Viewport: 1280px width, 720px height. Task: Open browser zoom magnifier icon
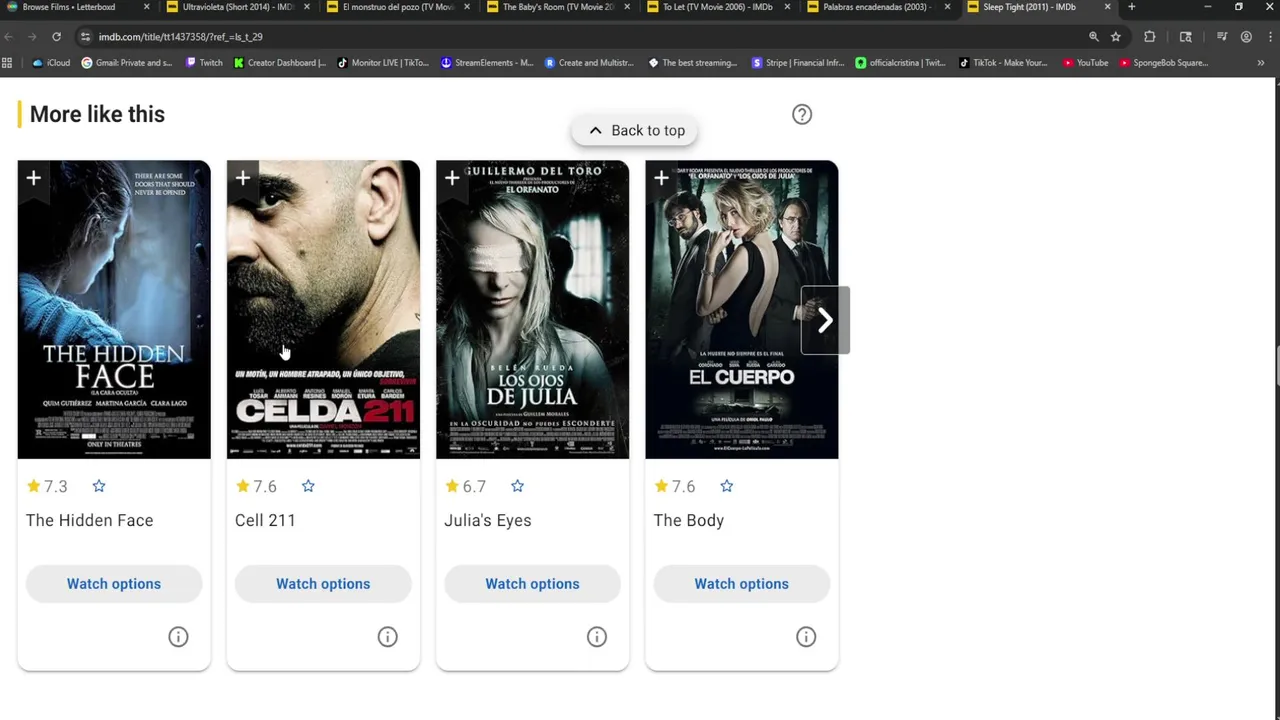[1094, 37]
